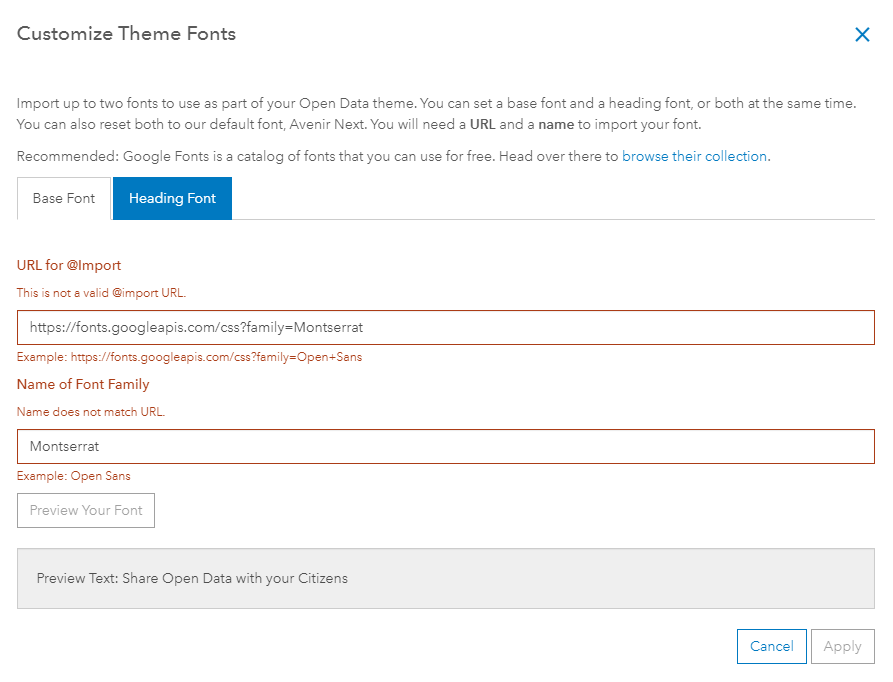
Task: Click the Name does not match URL error
Action: tap(90, 412)
